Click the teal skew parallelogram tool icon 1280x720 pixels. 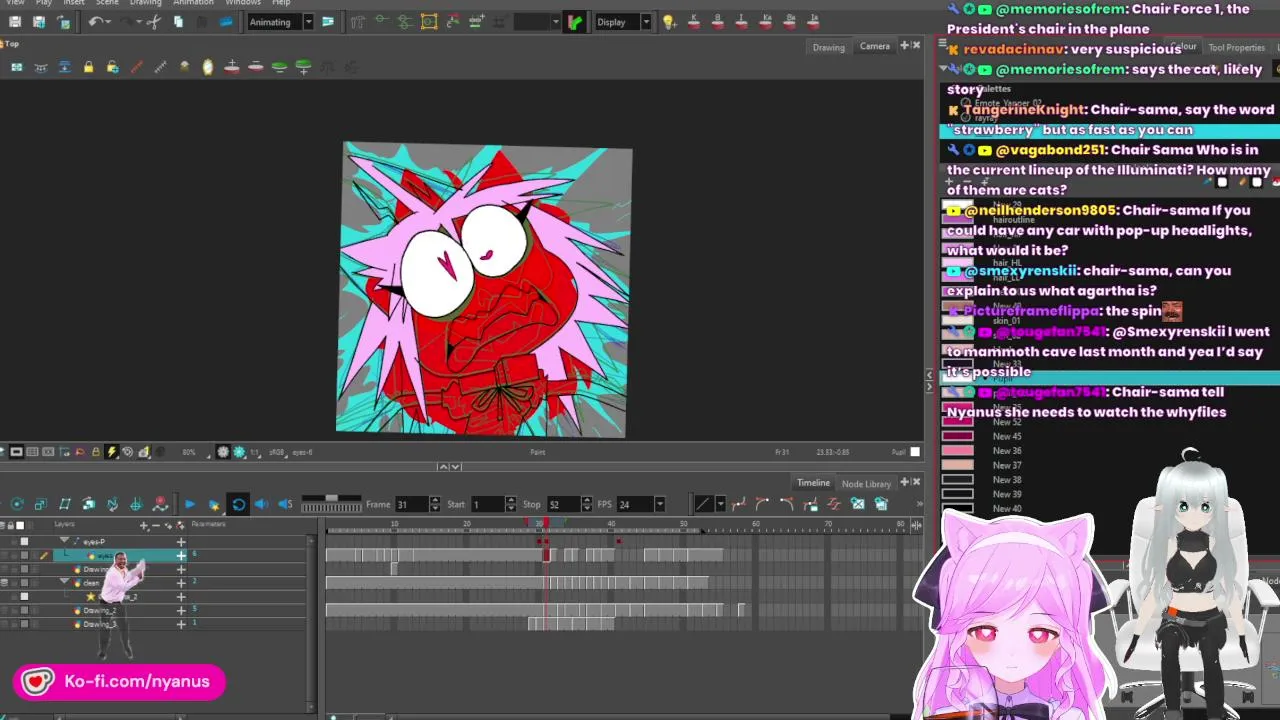(65, 504)
